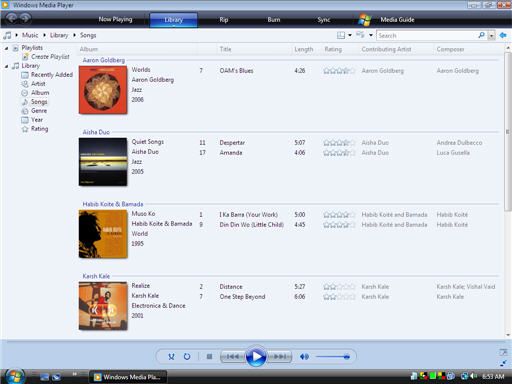Sort by the Length column header
This screenshot has height=384, width=512.
pos(304,49)
